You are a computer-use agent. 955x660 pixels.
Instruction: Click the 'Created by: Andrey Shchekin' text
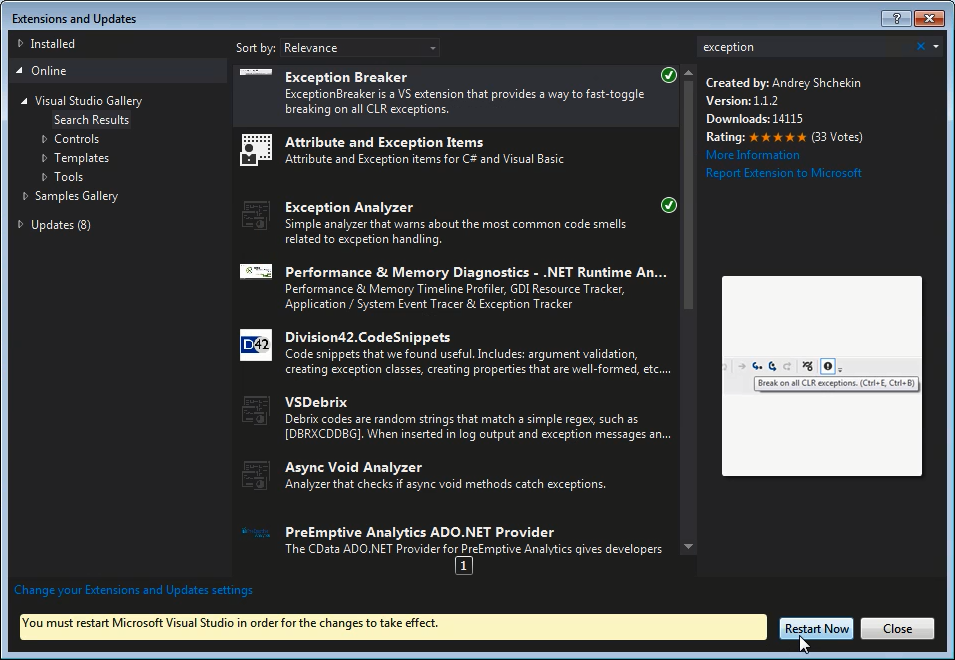pos(783,83)
